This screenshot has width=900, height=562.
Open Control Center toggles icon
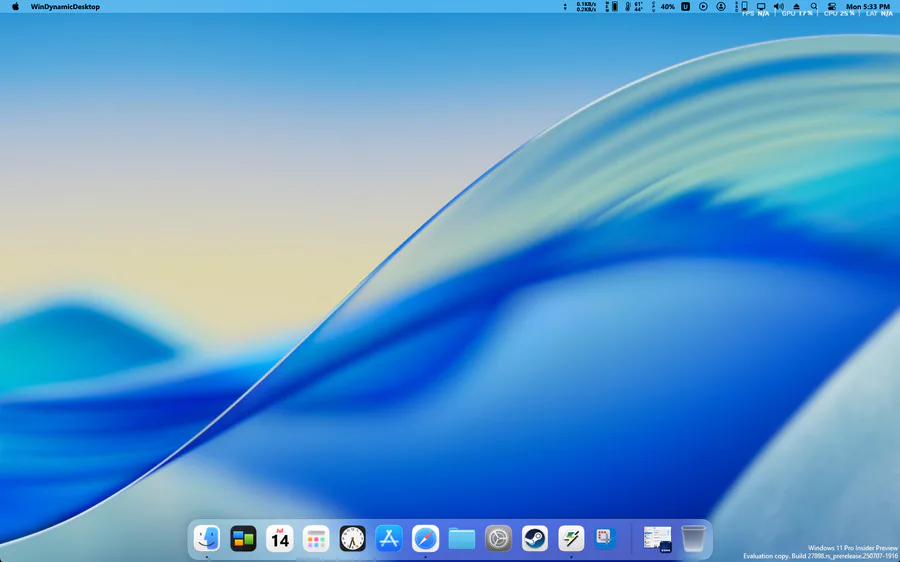[x=832, y=7]
